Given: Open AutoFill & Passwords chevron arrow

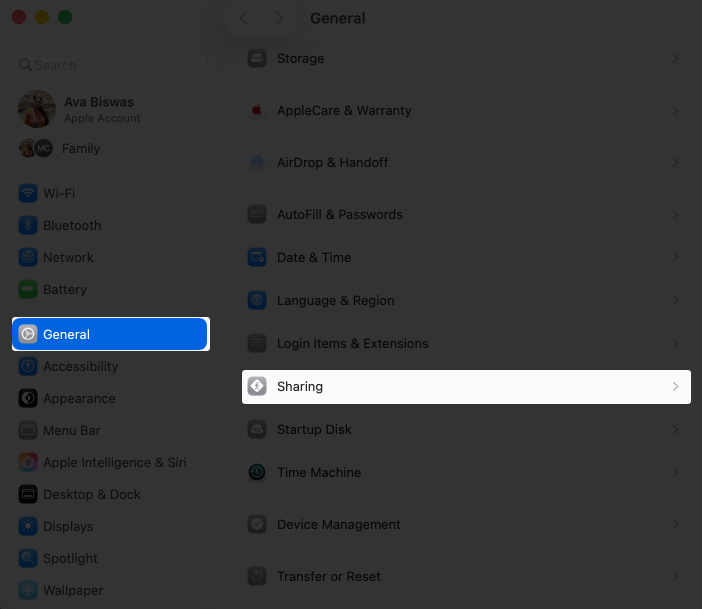Looking at the screenshot, I should tap(675, 214).
